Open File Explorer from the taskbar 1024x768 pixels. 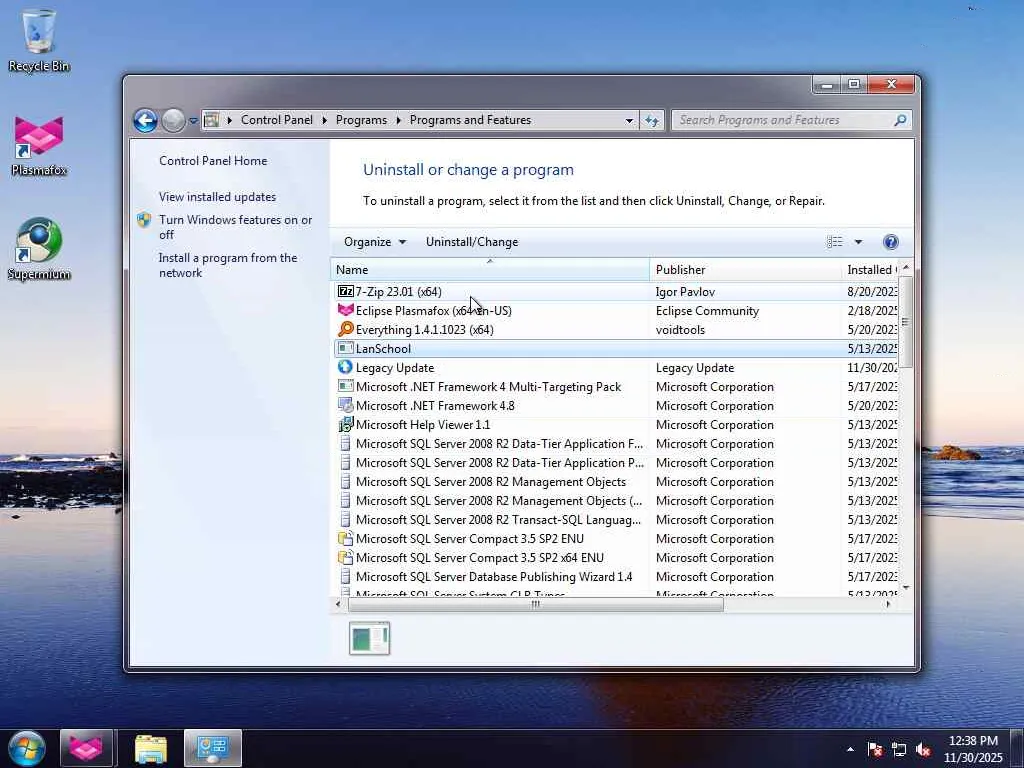tap(151, 748)
